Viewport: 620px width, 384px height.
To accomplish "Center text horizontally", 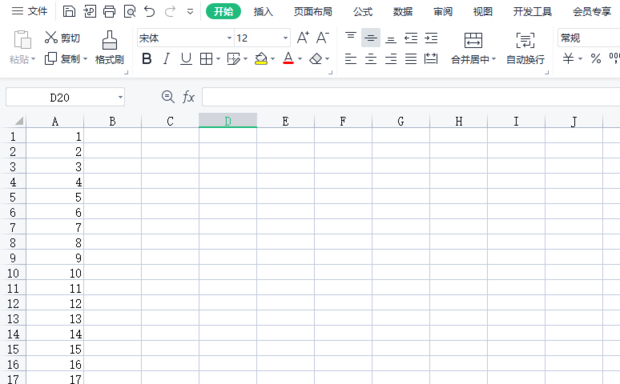I will (370, 59).
